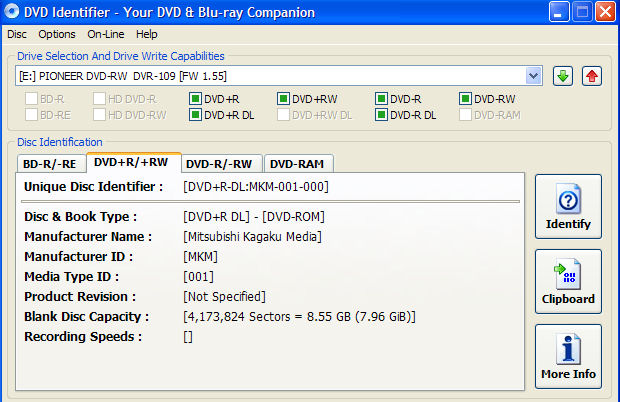This screenshot has height=402, width=620.
Task: Click the [001] media type ID value
Action: tap(198, 277)
